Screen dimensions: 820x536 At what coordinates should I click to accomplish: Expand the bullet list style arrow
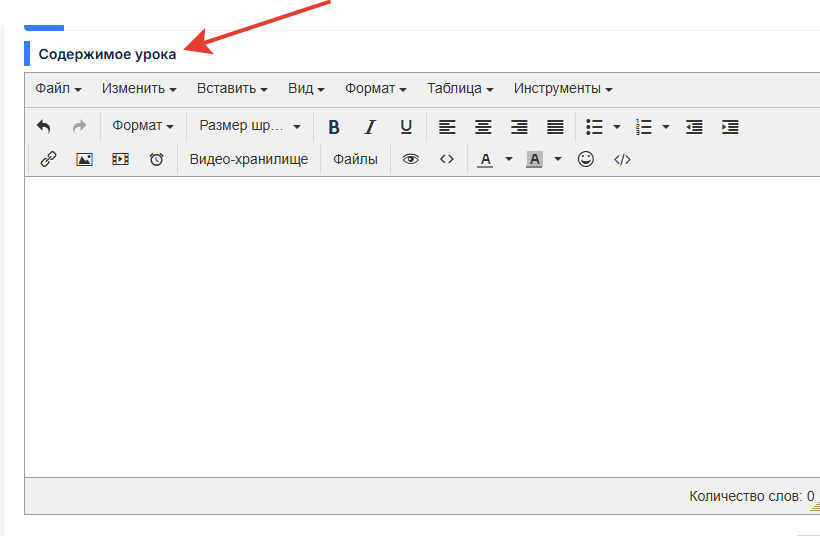[617, 127]
